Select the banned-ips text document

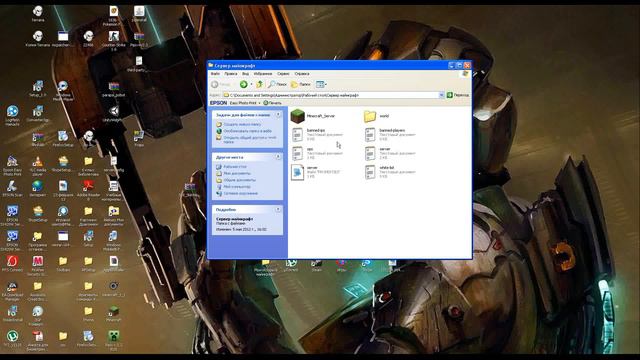click(318, 135)
